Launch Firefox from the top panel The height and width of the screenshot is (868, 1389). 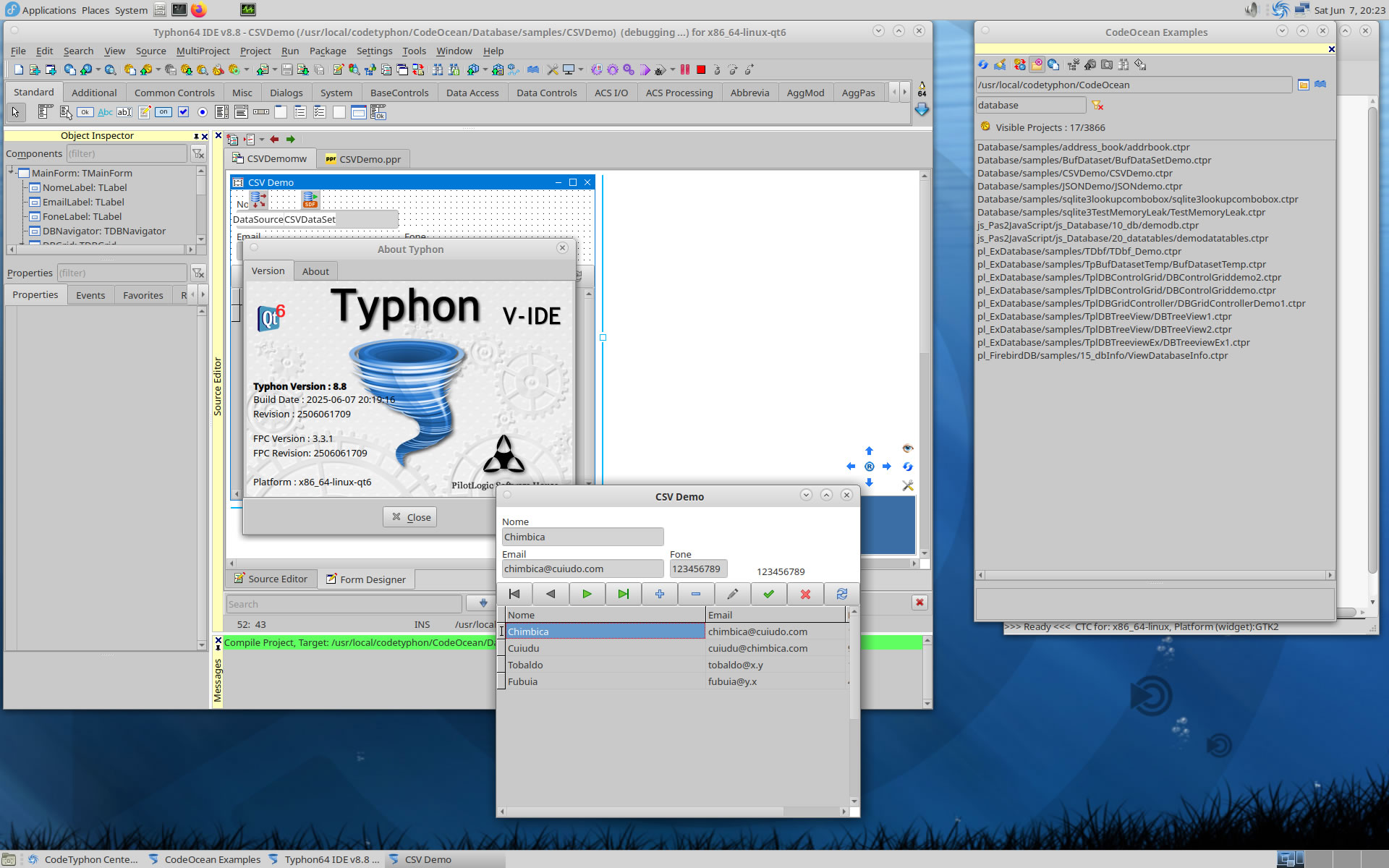[x=199, y=9]
